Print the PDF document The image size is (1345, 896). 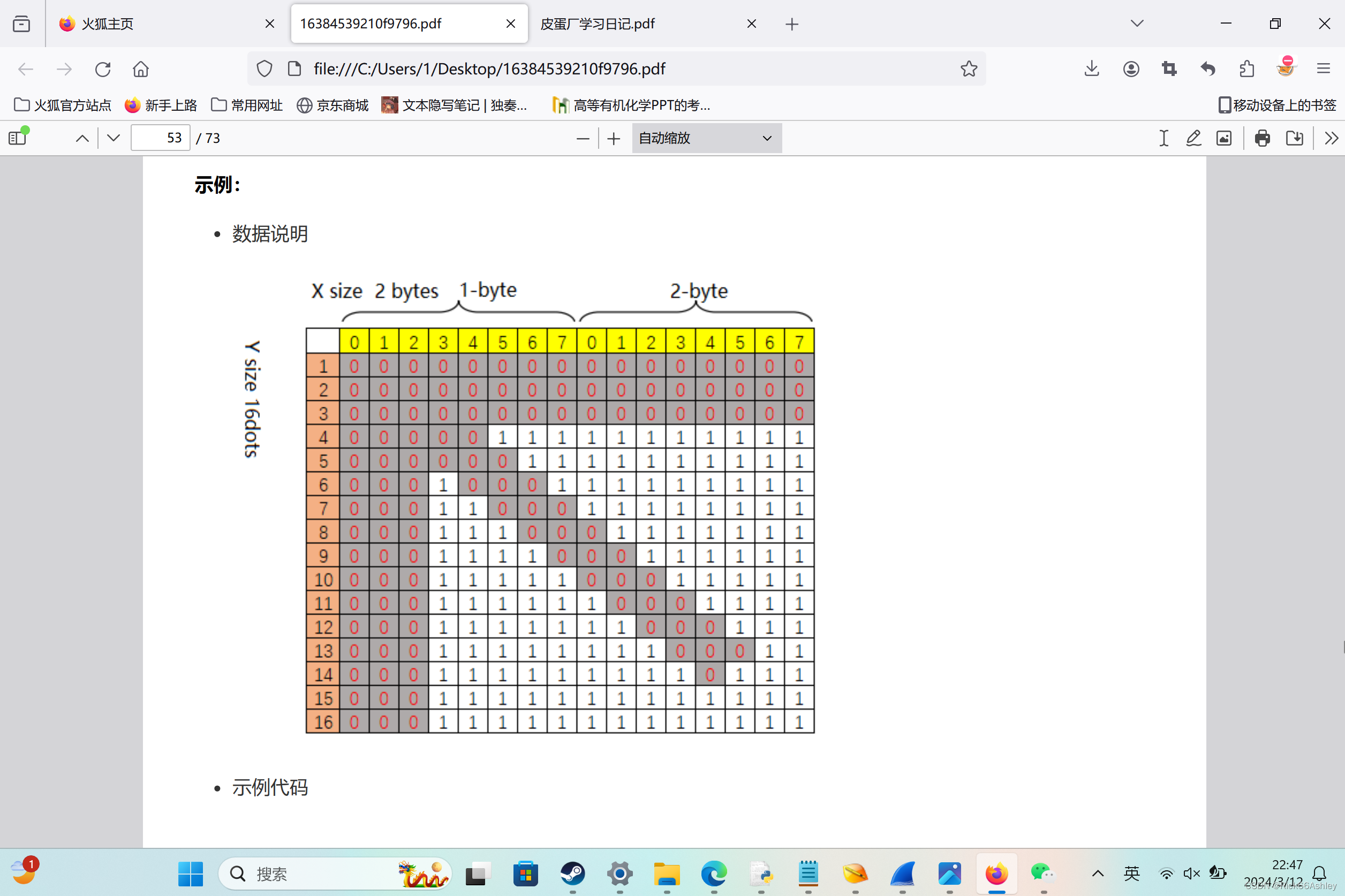click(x=1262, y=138)
